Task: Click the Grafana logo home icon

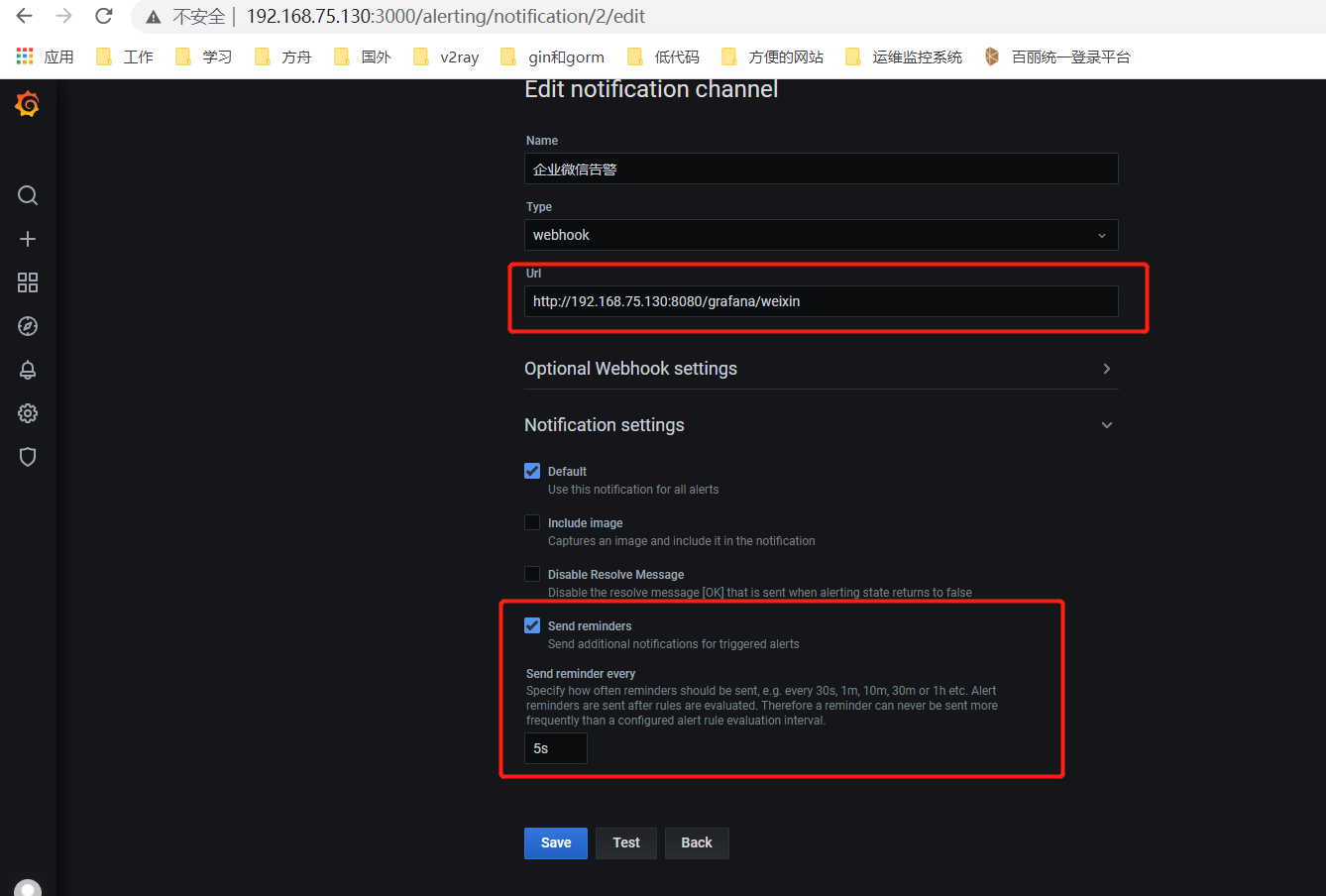Action: pyautogui.click(x=28, y=104)
